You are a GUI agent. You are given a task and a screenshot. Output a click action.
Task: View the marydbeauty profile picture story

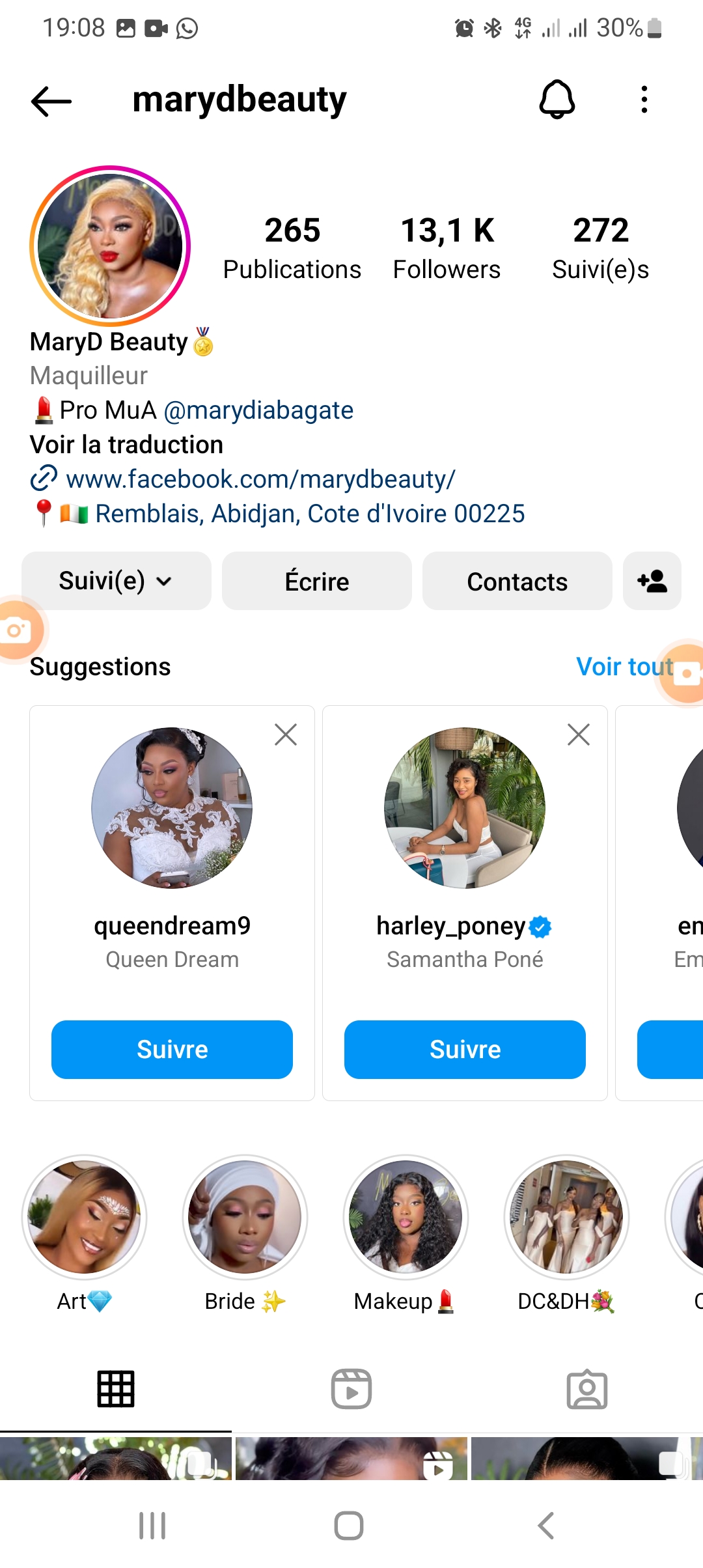pos(110,246)
